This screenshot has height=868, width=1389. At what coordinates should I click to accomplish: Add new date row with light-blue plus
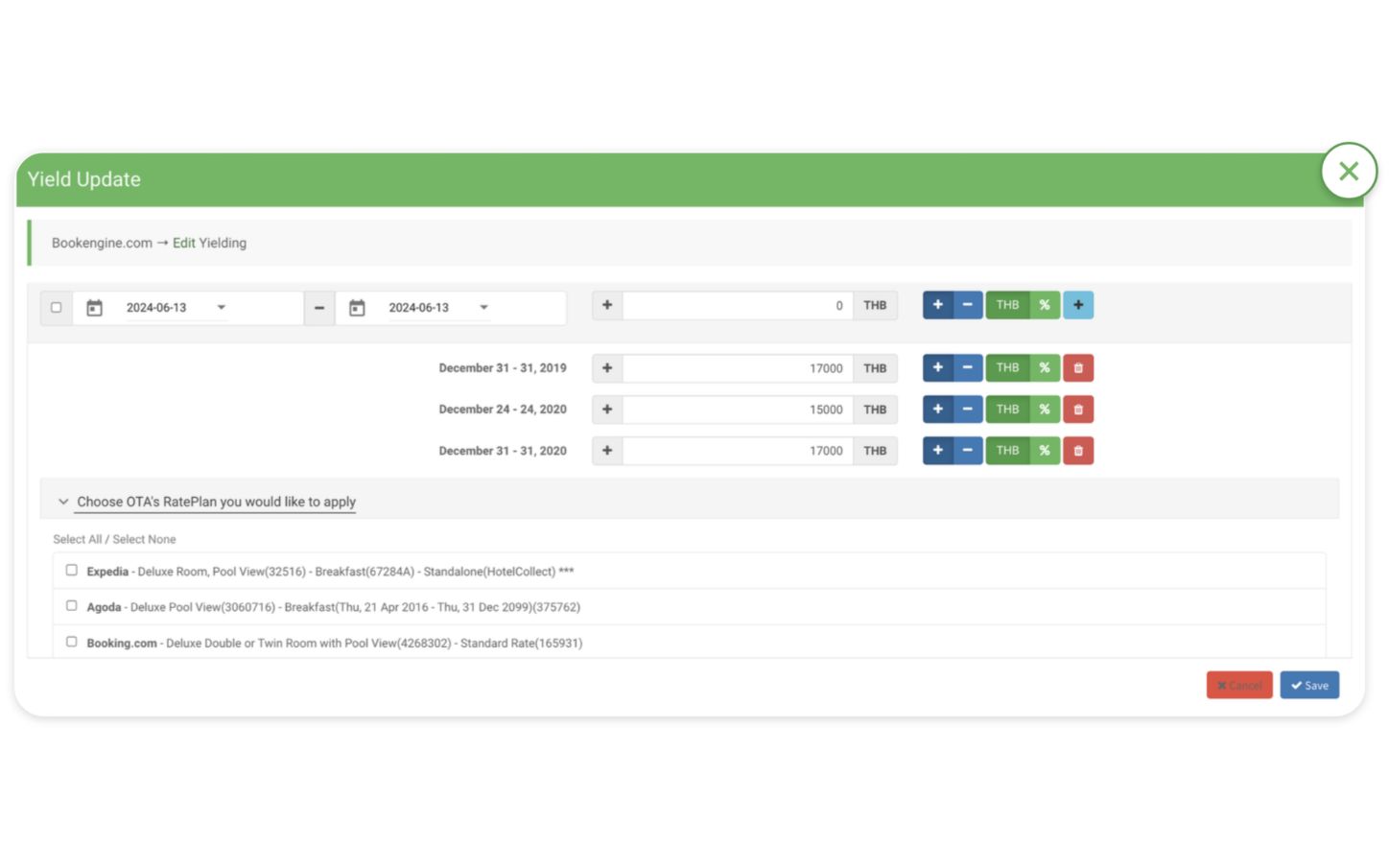(x=1078, y=305)
